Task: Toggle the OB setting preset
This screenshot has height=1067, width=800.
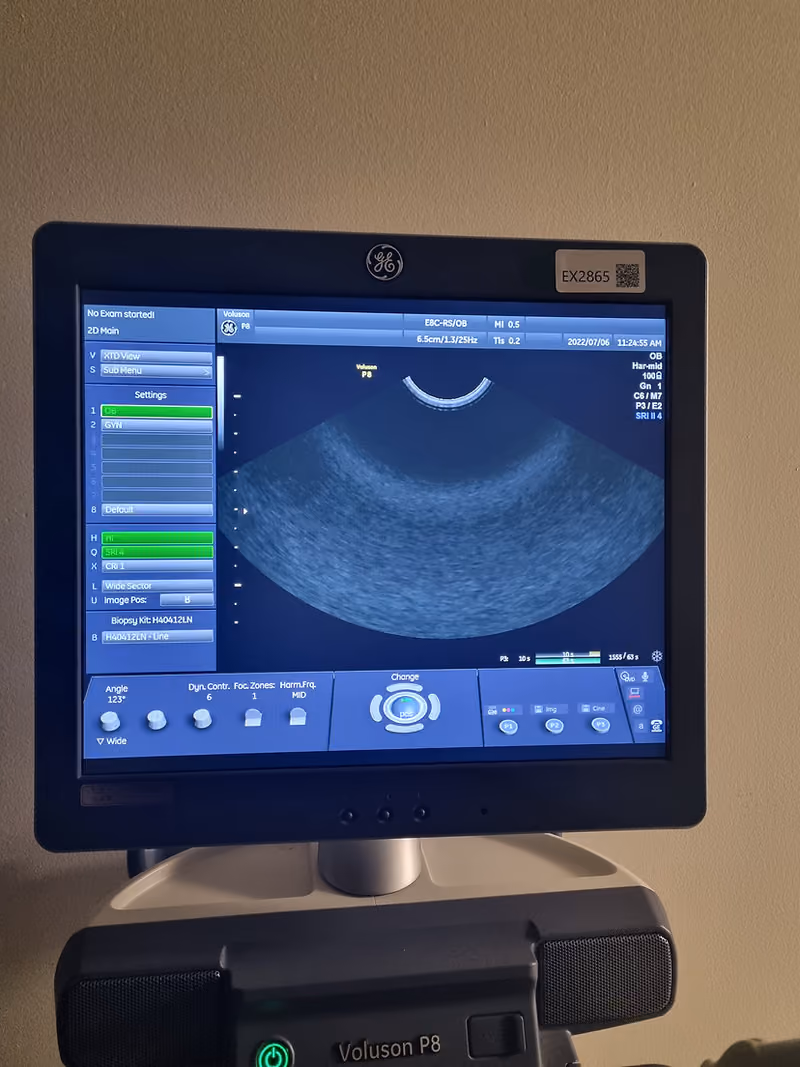Action: (x=156, y=411)
